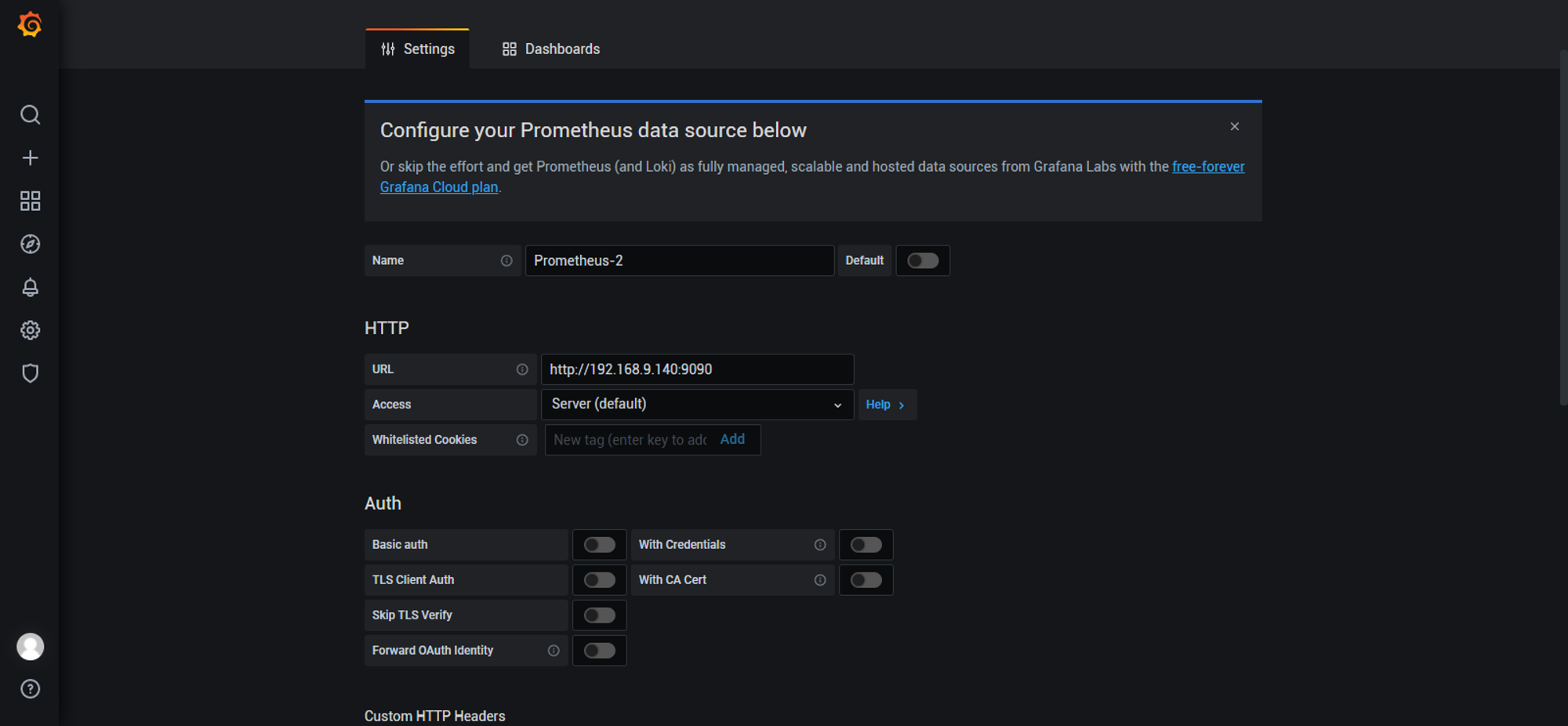Expand the Access Help section

(887, 405)
